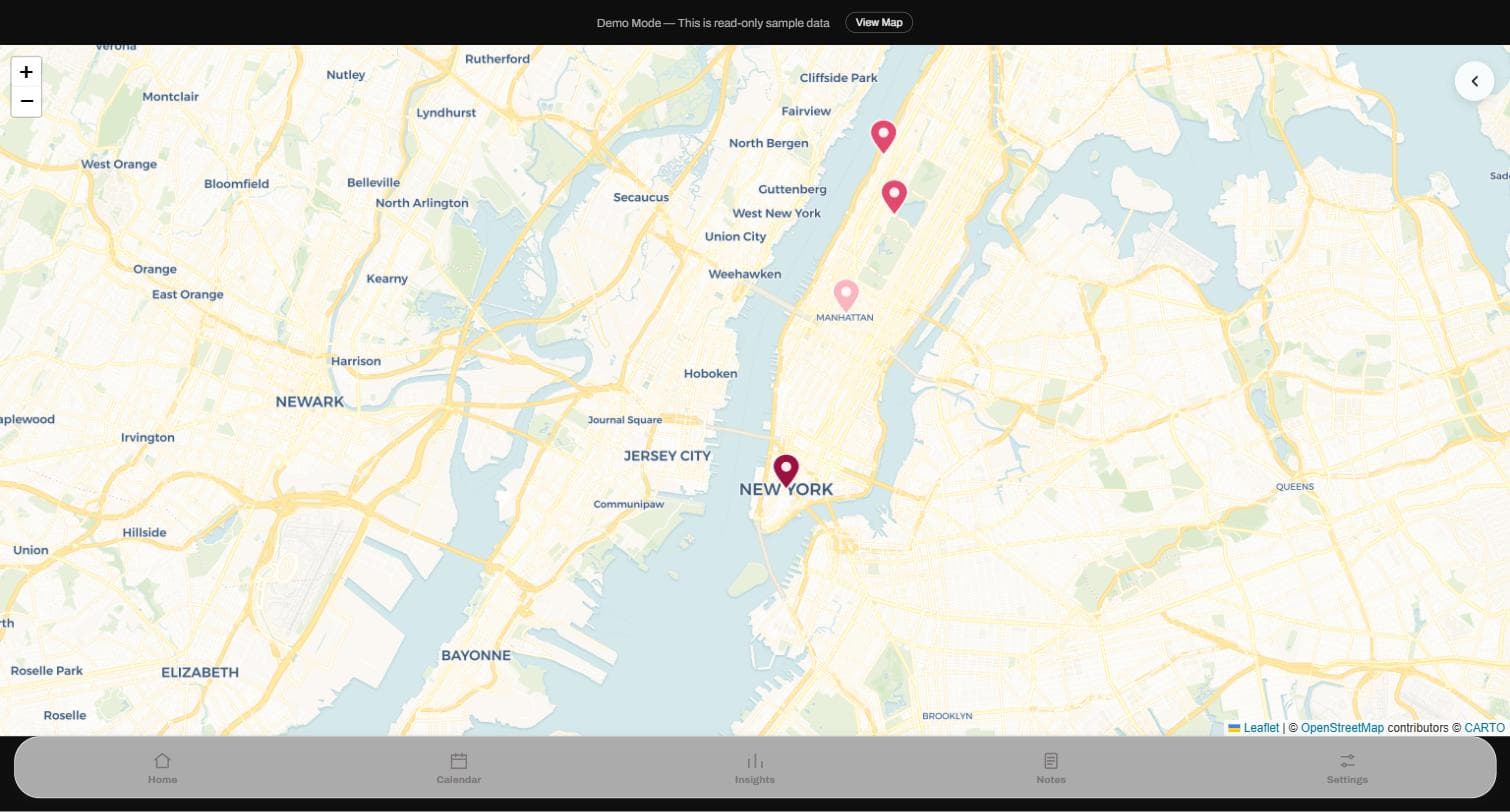Open the Home tab
This screenshot has height=812, width=1510.
coord(162,768)
